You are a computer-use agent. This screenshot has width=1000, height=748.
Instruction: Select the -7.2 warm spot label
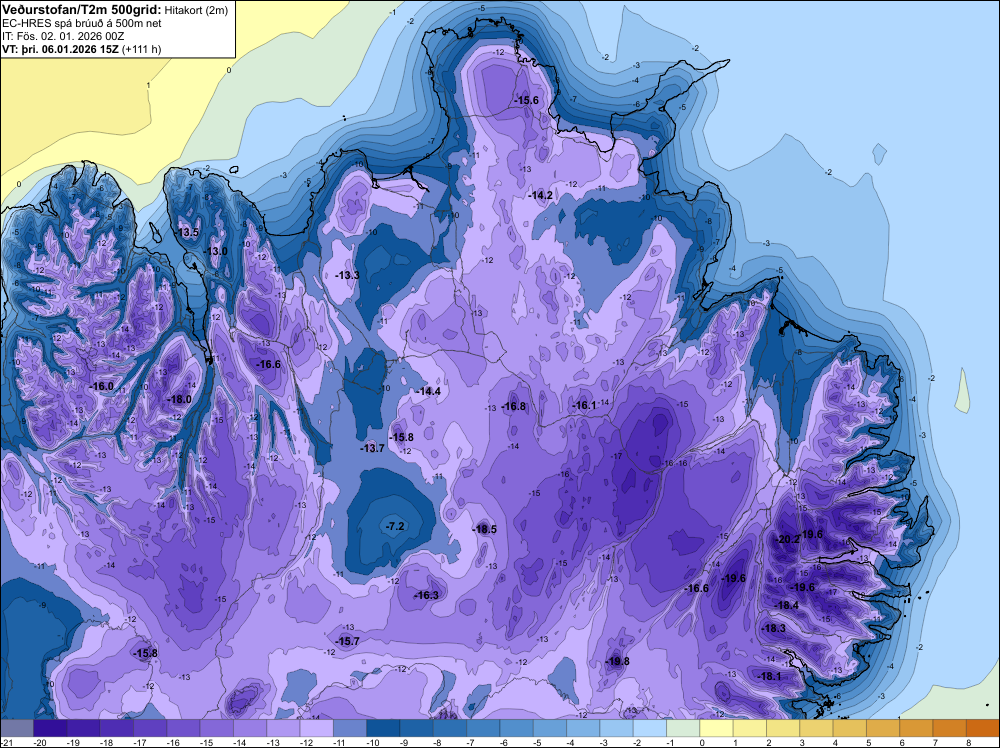395,526
